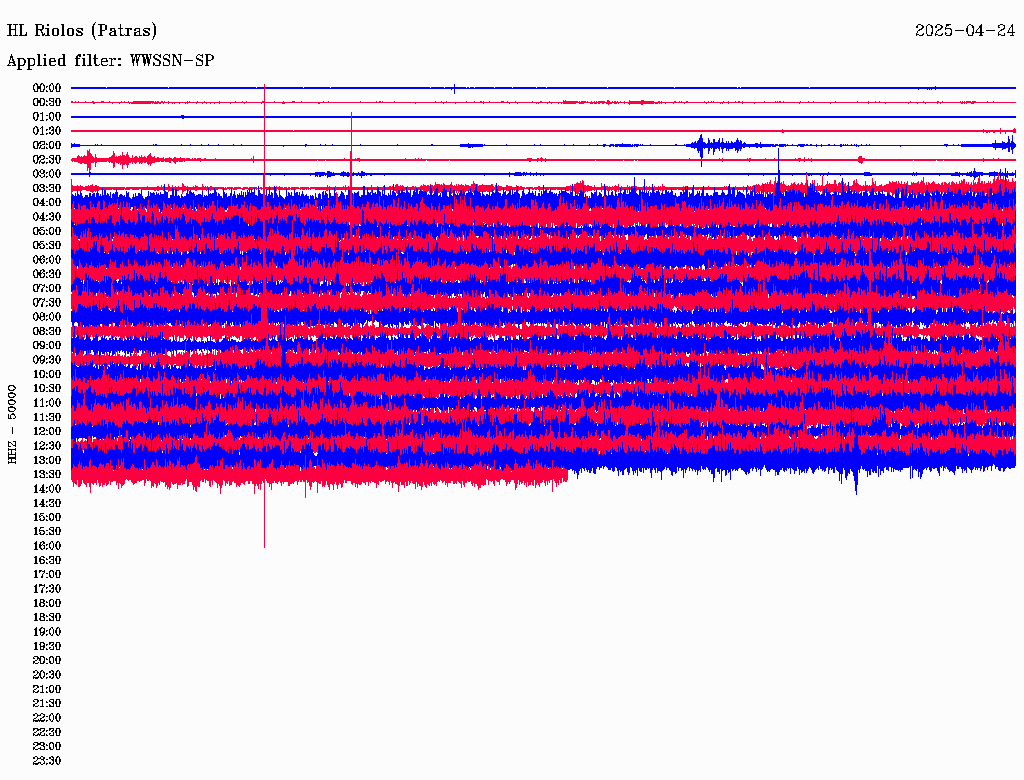This screenshot has width=1024, height=780.
Task: Click the 06:00 time label
Action: click(x=47, y=259)
